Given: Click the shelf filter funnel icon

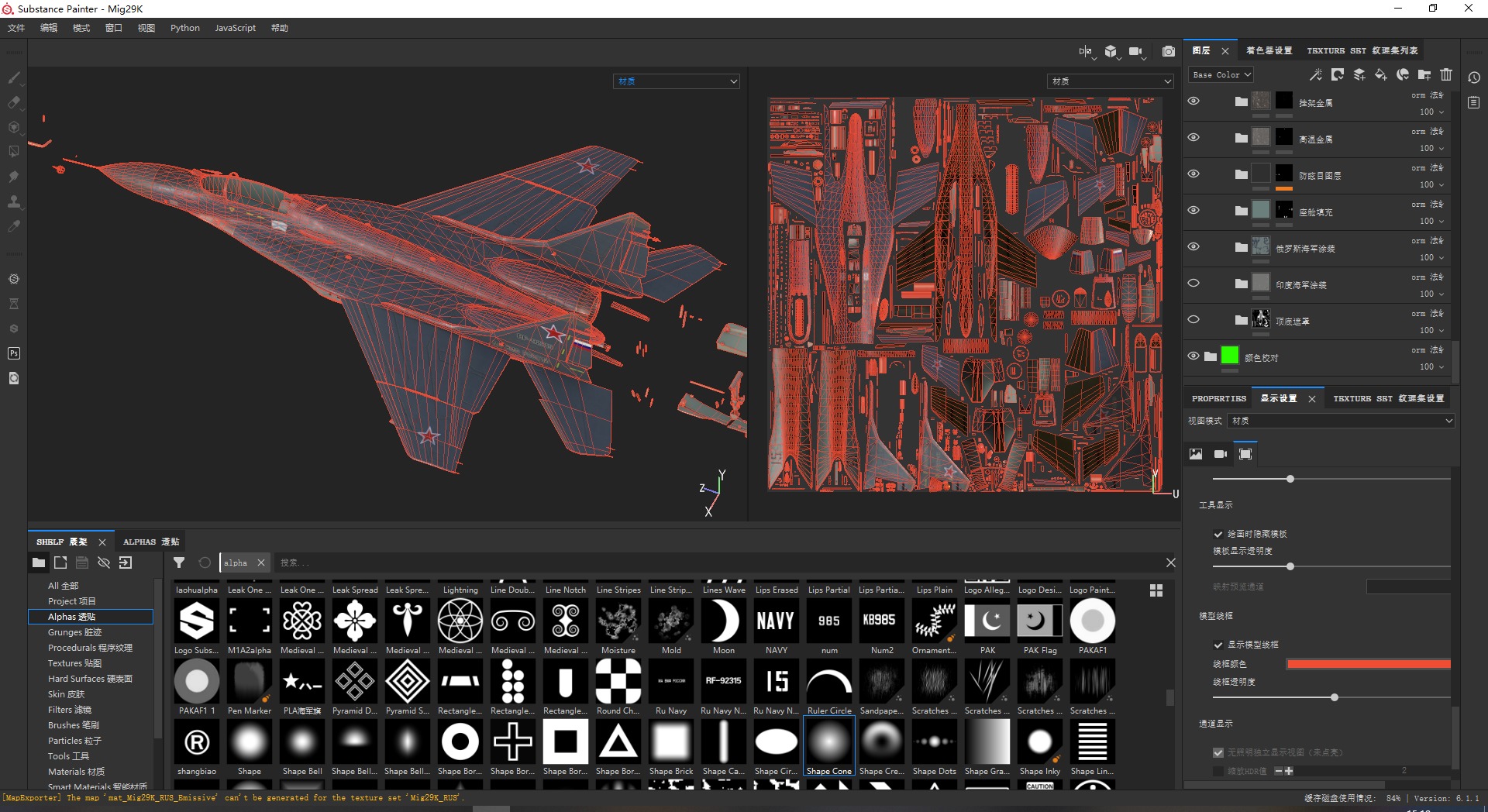Looking at the screenshot, I should coord(179,563).
